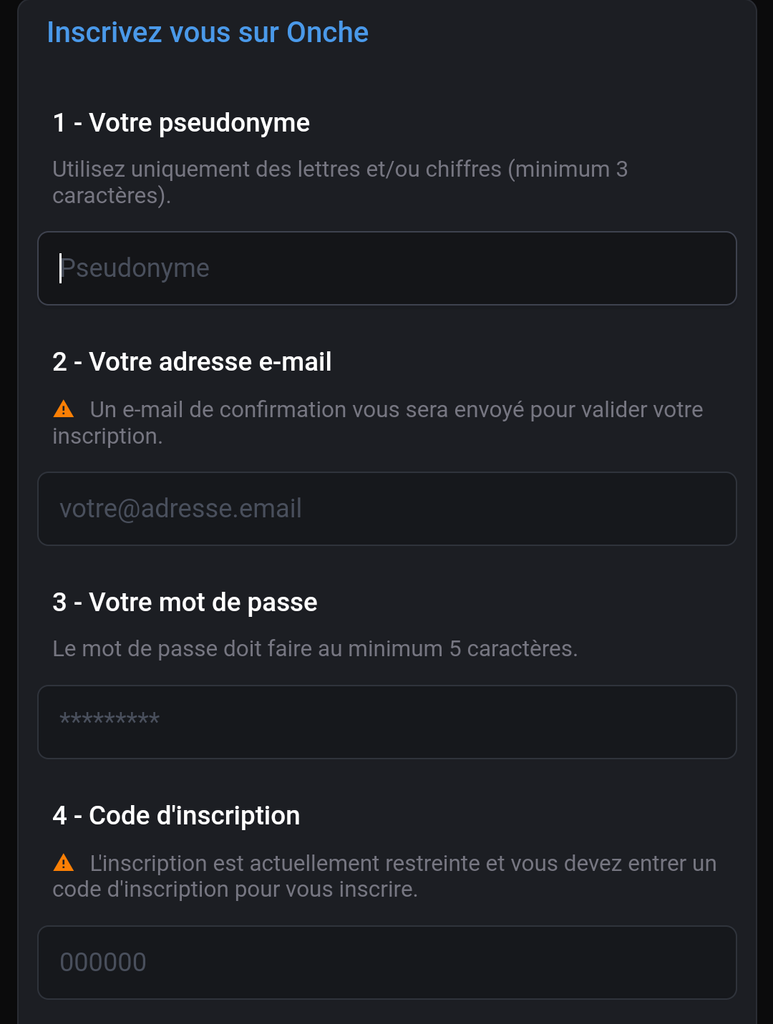This screenshot has width=773, height=1024.
Task: Click the "4 - Code d'inscription" heading
Action: click(x=176, y=816)
